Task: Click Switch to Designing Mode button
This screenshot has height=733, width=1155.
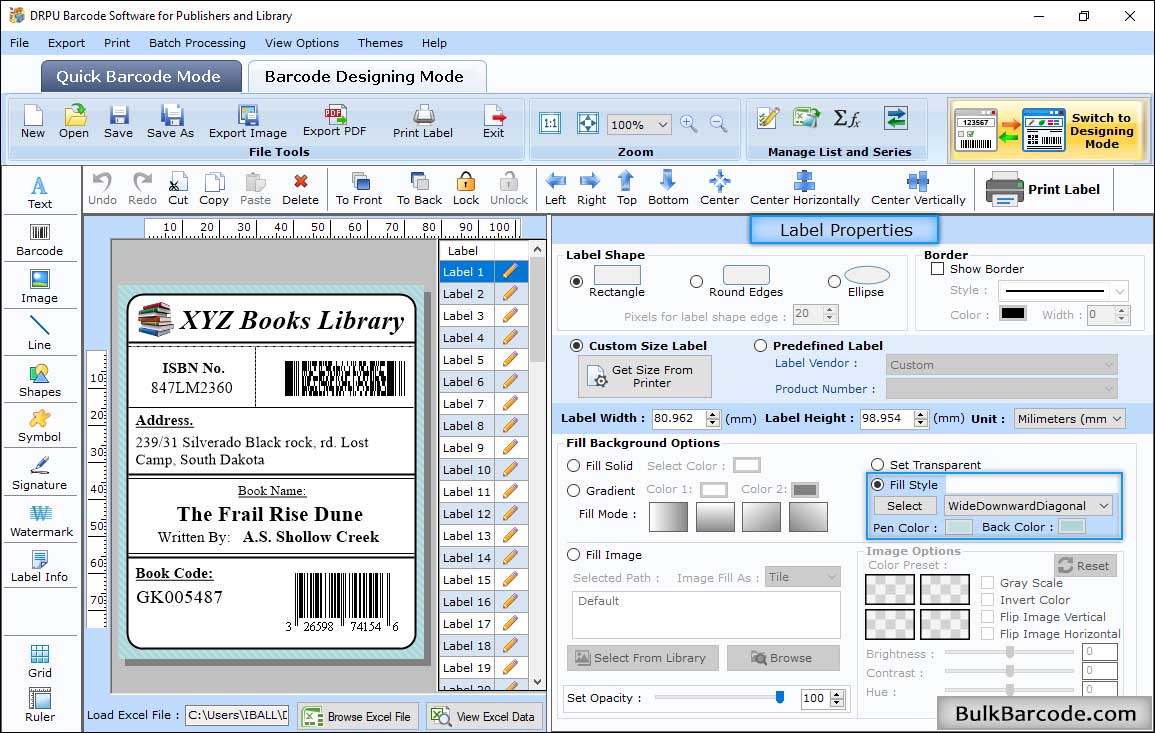Action: pos(1049,131)
